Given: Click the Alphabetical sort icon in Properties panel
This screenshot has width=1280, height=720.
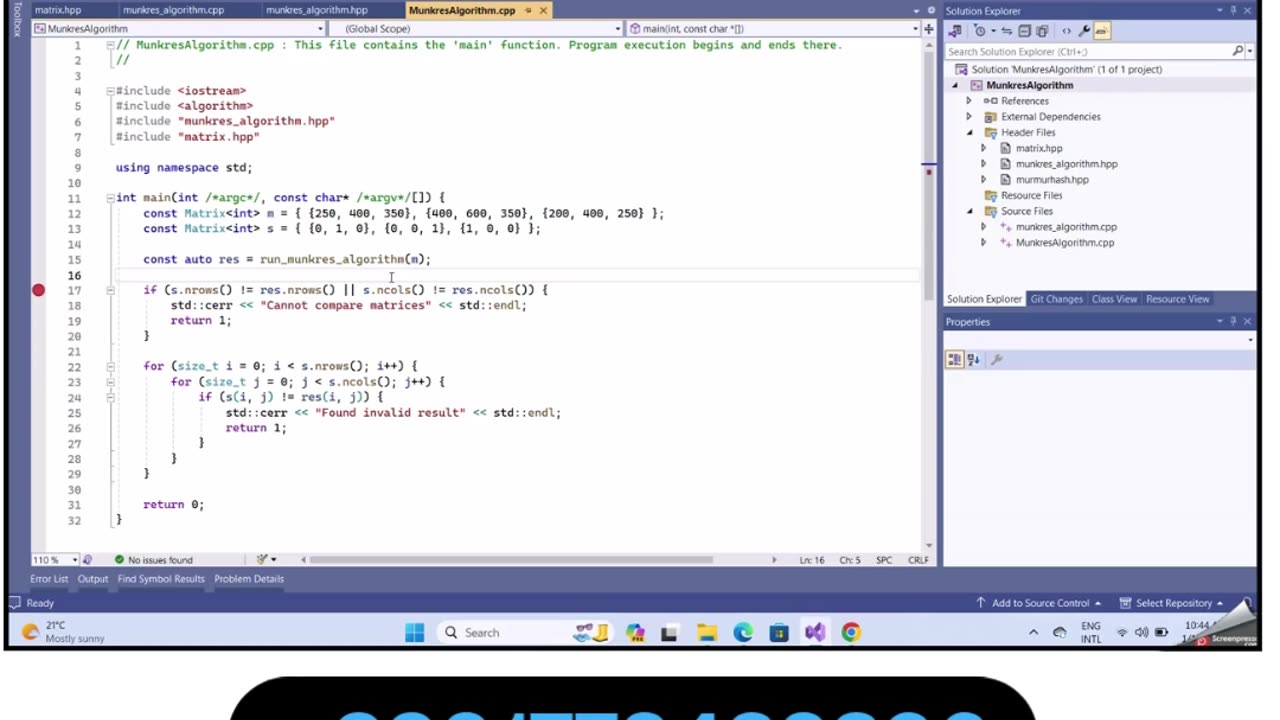Looking at the screenshot, I should click(x=973, y=360).
